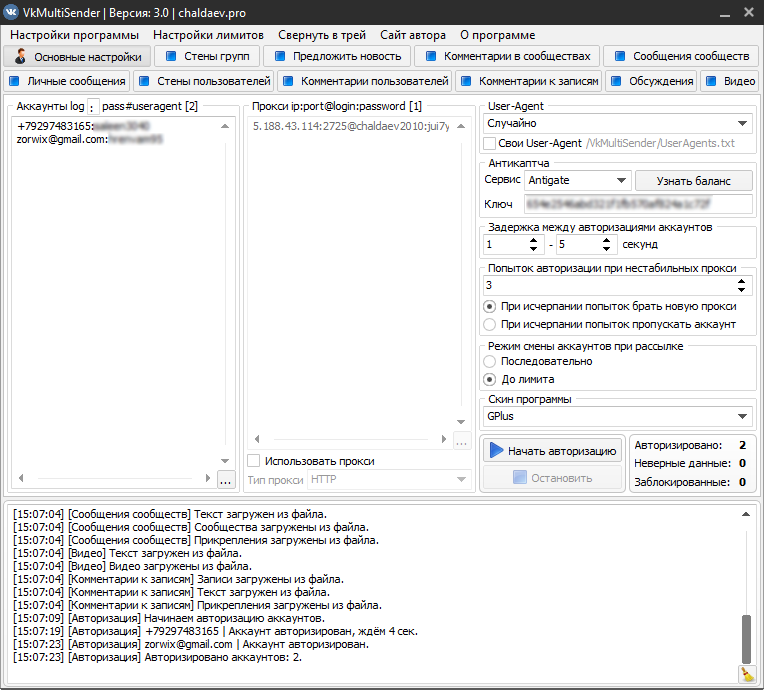Click the proxy list scroll-right arrow
Viewport: 764px width, 690px height.
point(443,439)
